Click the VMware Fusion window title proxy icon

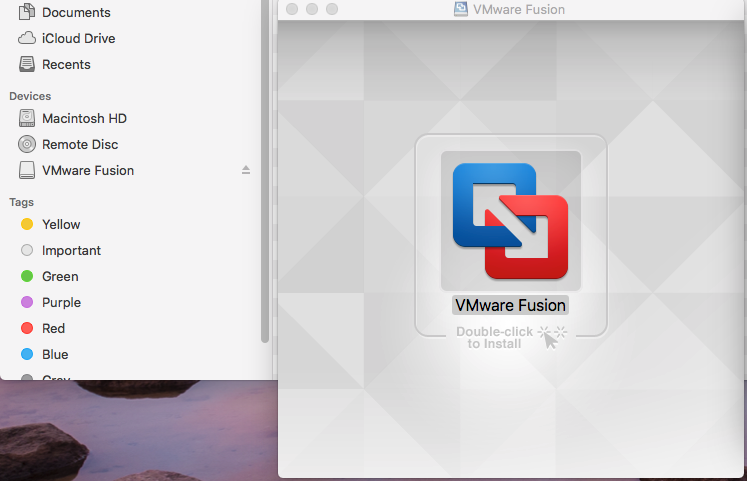point(461,9)
